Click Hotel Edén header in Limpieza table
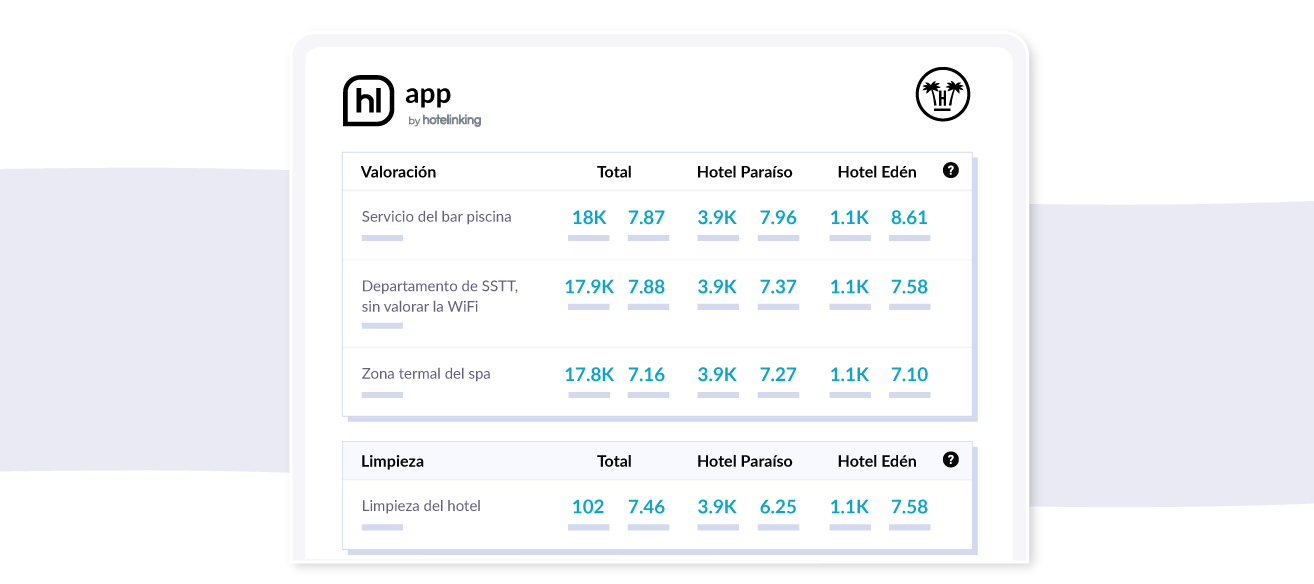Screen dimensions: 1314x584 coord(877,461)
